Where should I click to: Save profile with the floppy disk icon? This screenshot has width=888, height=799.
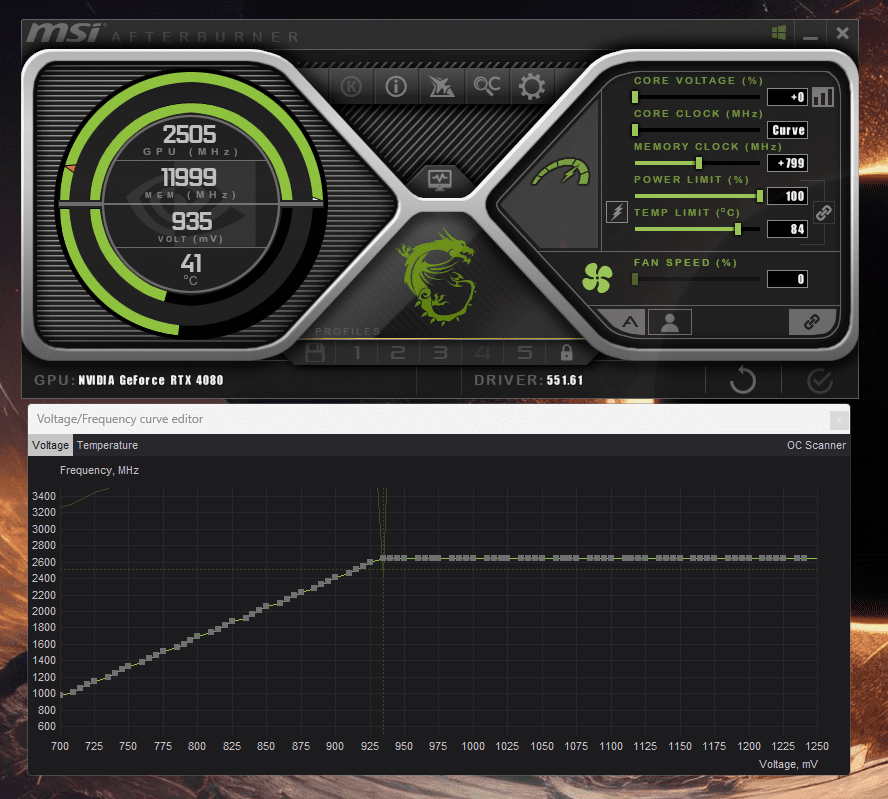coord(315,352)
